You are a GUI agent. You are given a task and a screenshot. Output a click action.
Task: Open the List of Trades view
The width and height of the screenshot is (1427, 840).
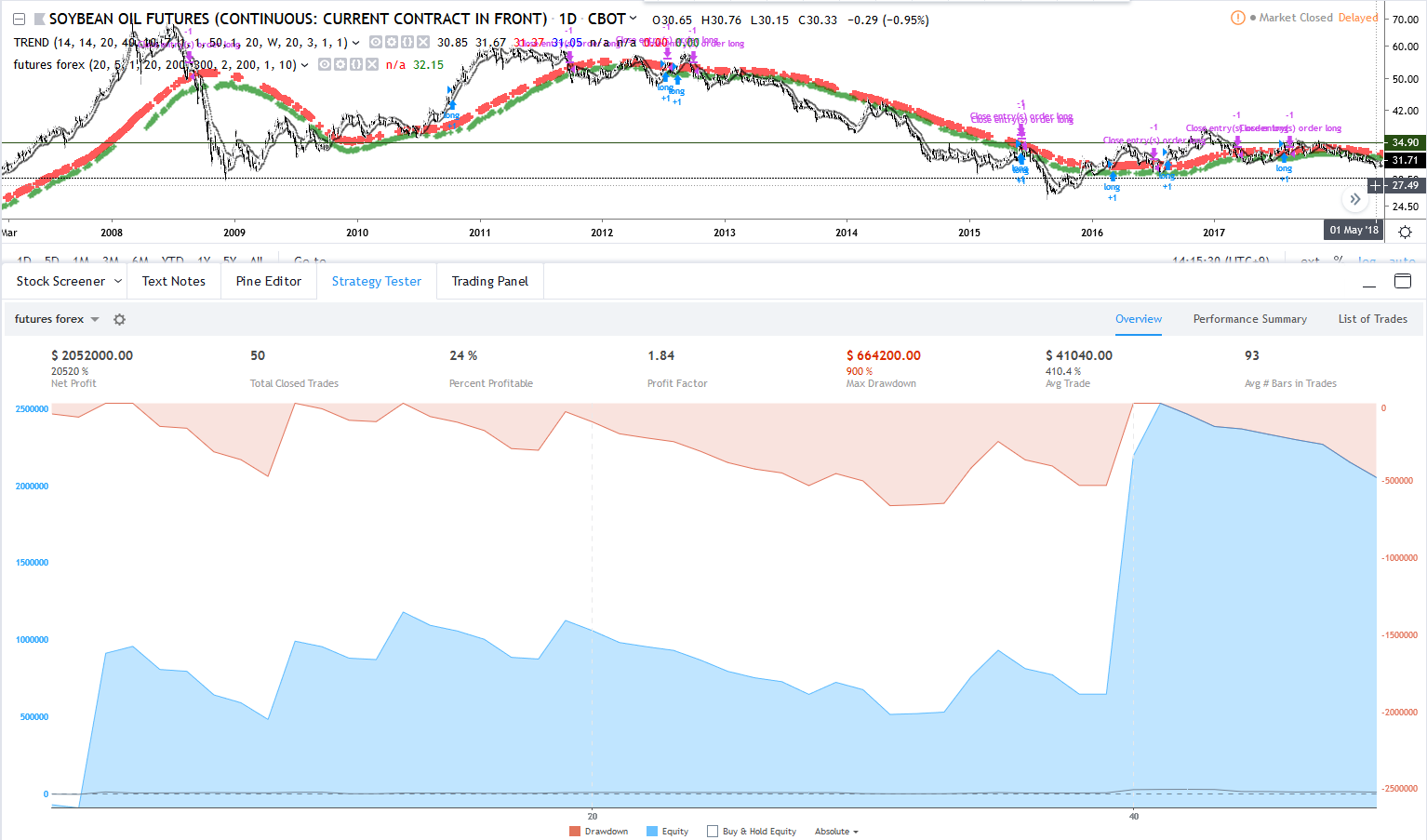tap(1372, 319)
